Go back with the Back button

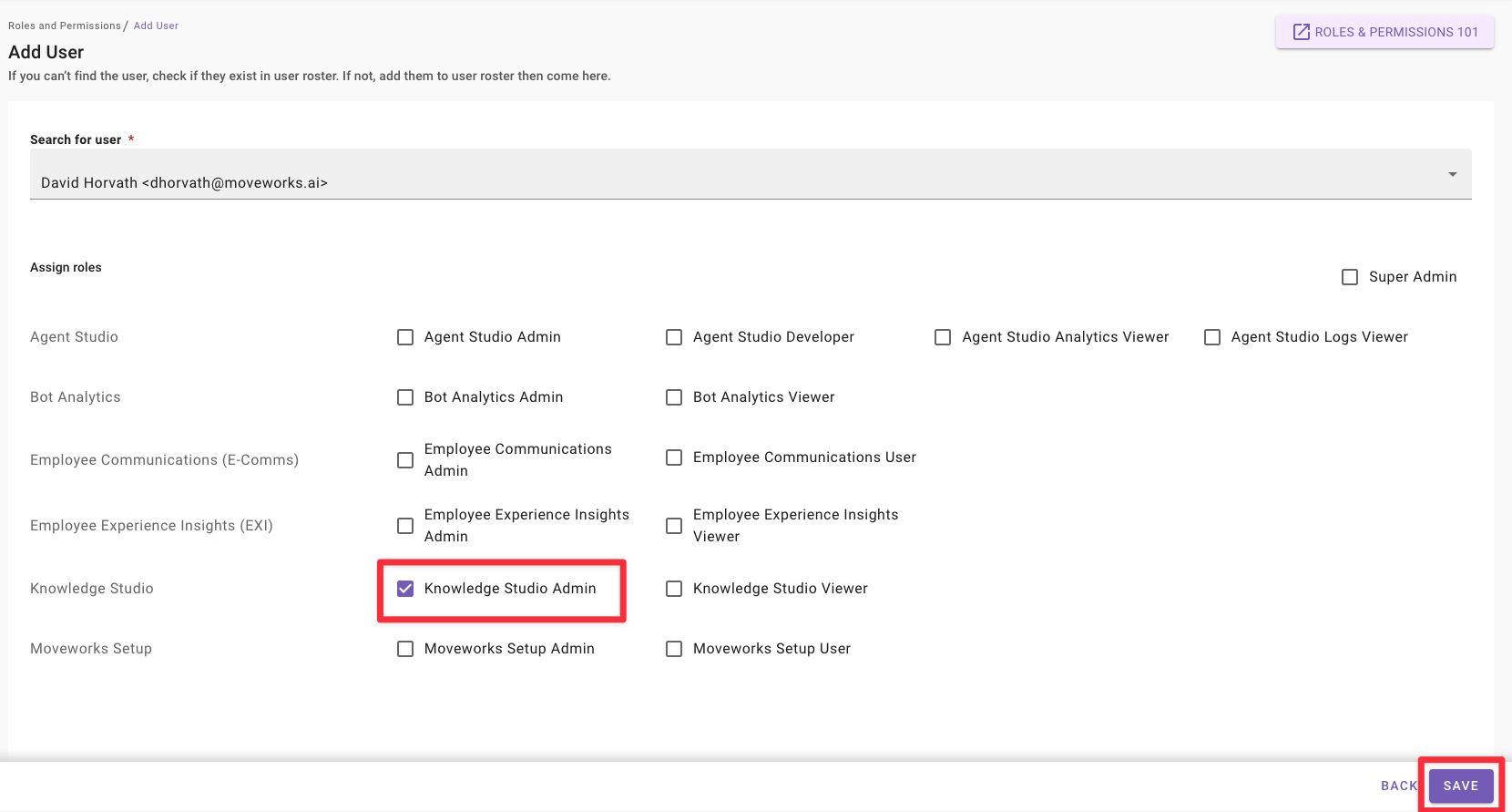[1399, 786]
